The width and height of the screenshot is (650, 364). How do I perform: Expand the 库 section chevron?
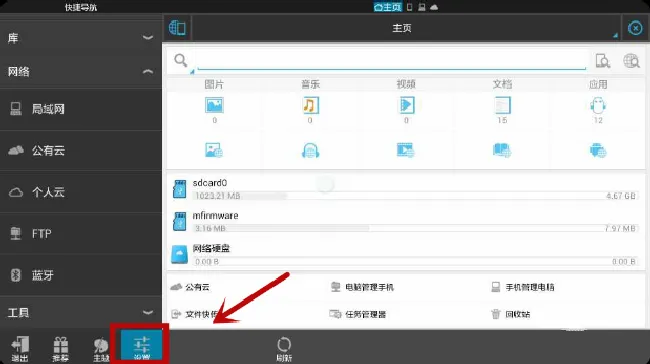pyautogui.click(x=148, y=38)
